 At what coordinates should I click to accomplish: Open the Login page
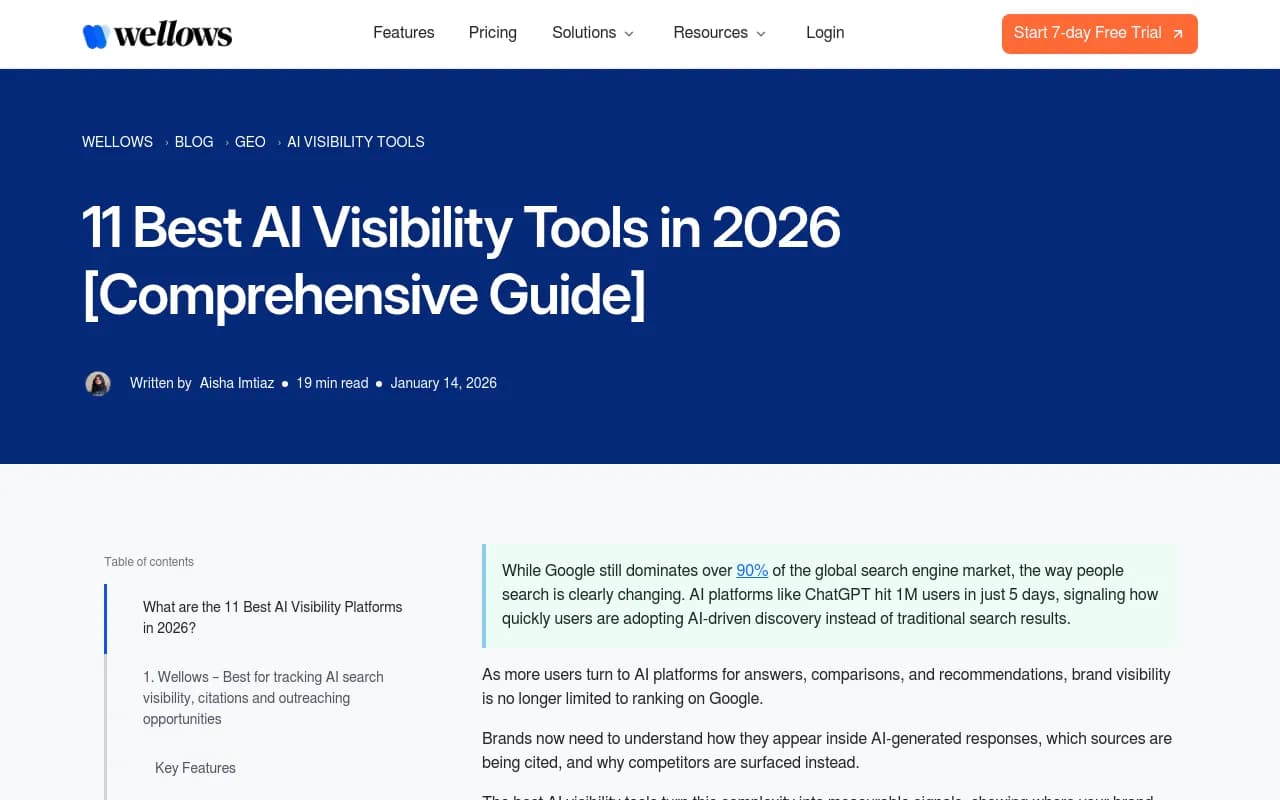(x=825, y=33)
